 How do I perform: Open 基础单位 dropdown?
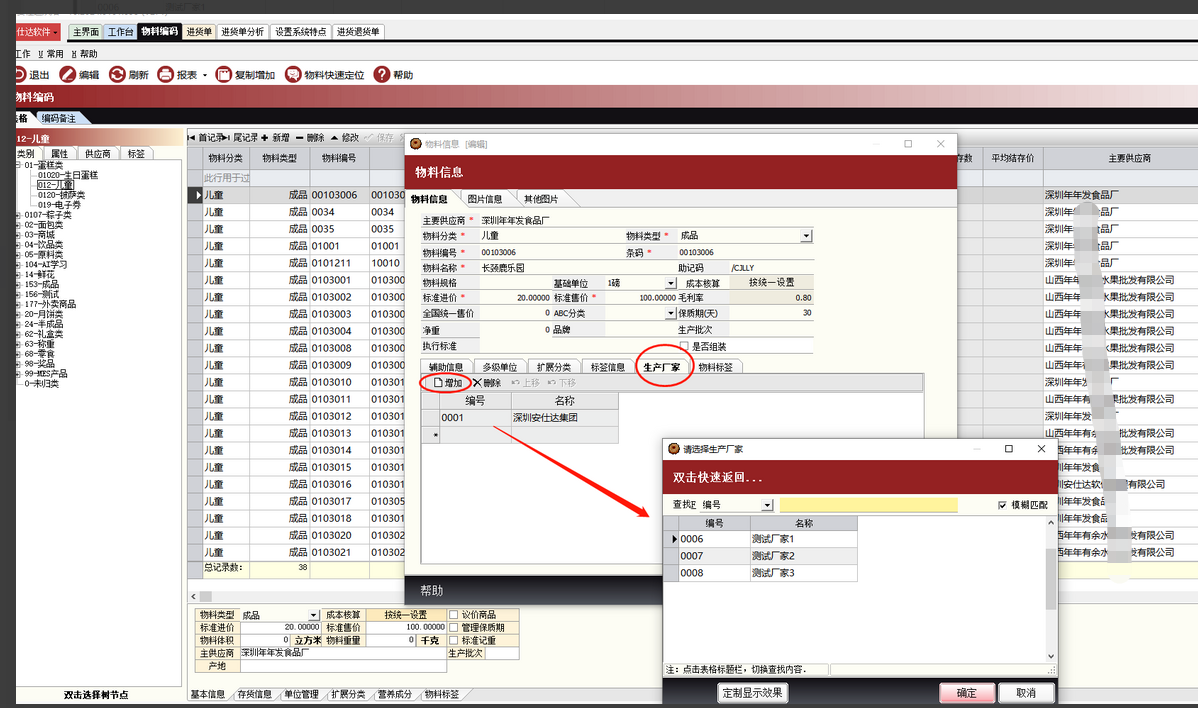click(671, 283)
